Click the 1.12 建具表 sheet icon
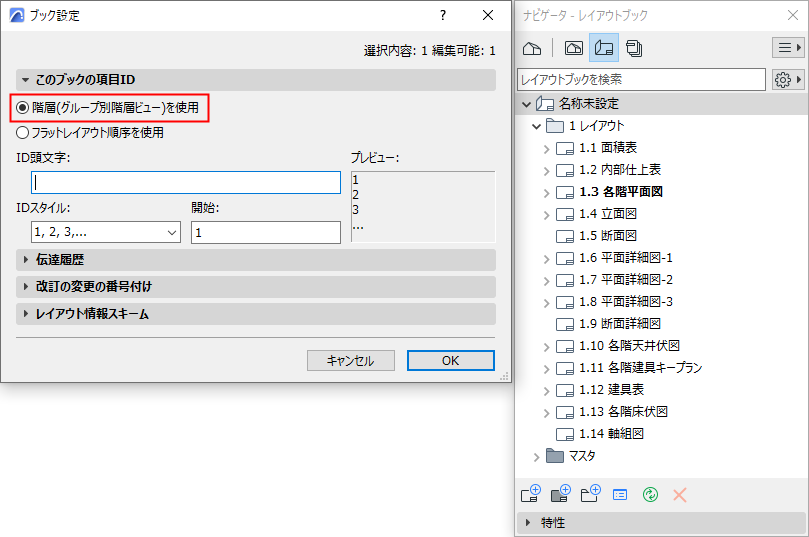Screen dimensions: 809x537 pyautogui.click(x=565, y=390)
